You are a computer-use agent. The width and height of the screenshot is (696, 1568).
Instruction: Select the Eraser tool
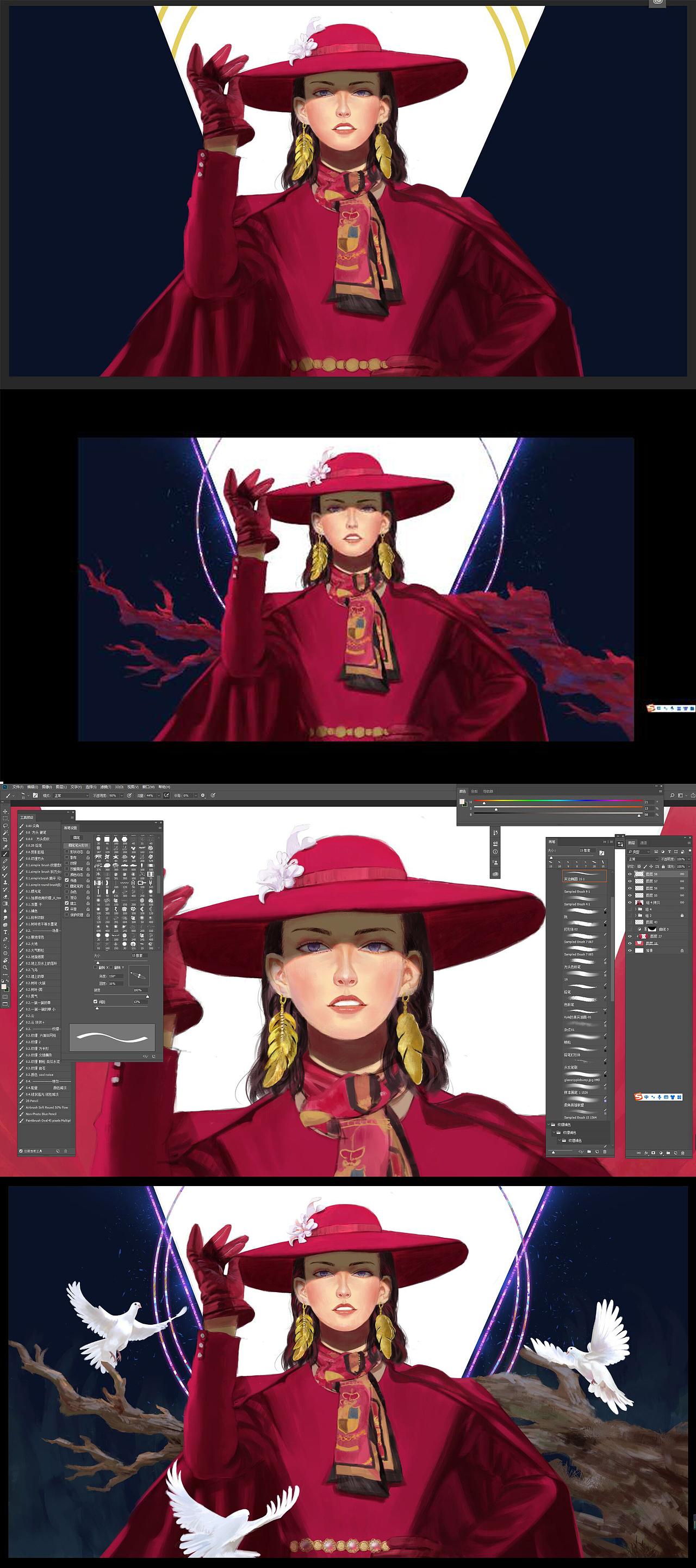click(x=5, y=897)
